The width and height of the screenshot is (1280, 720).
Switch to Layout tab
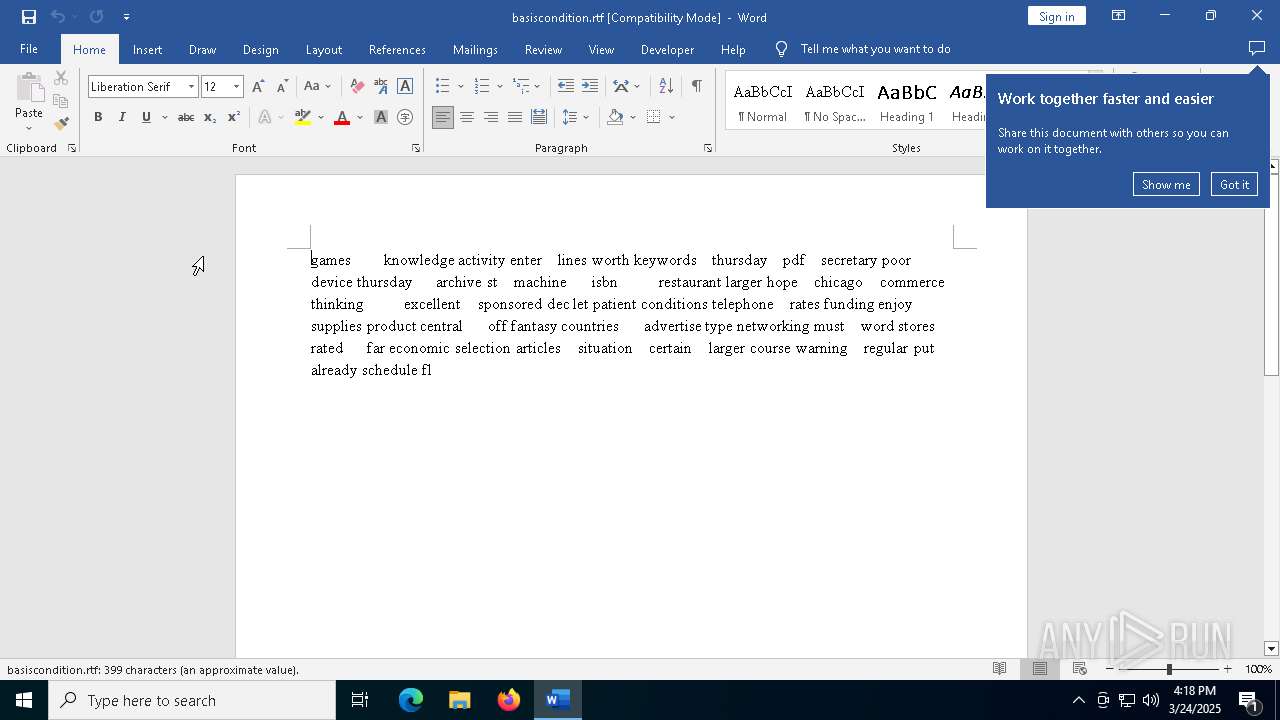tap(323, 49)
